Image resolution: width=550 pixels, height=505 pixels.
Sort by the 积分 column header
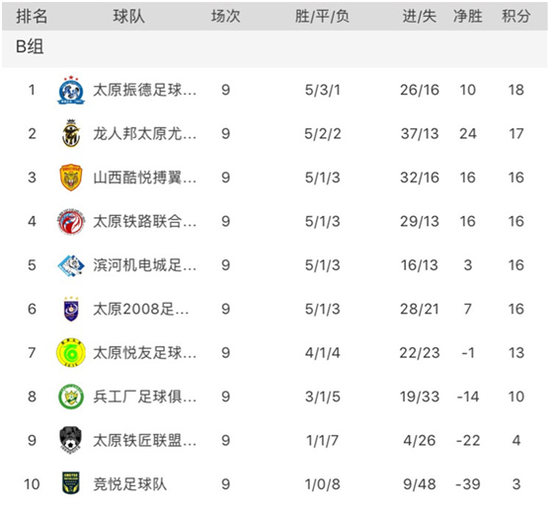(516, 16)
